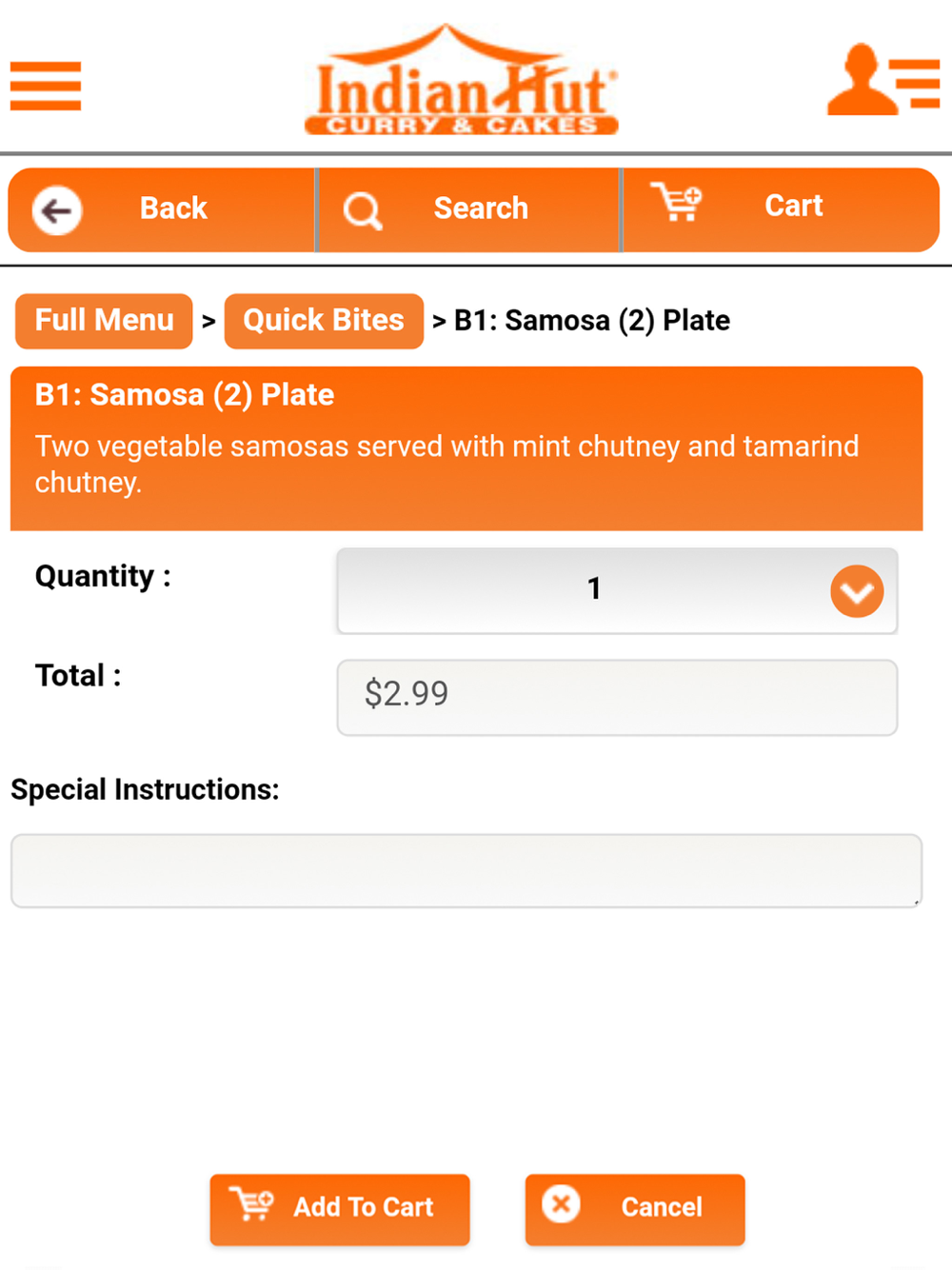Click the X icon on Cancel
Screen dimensions: 952x1270
point(562,1204)
